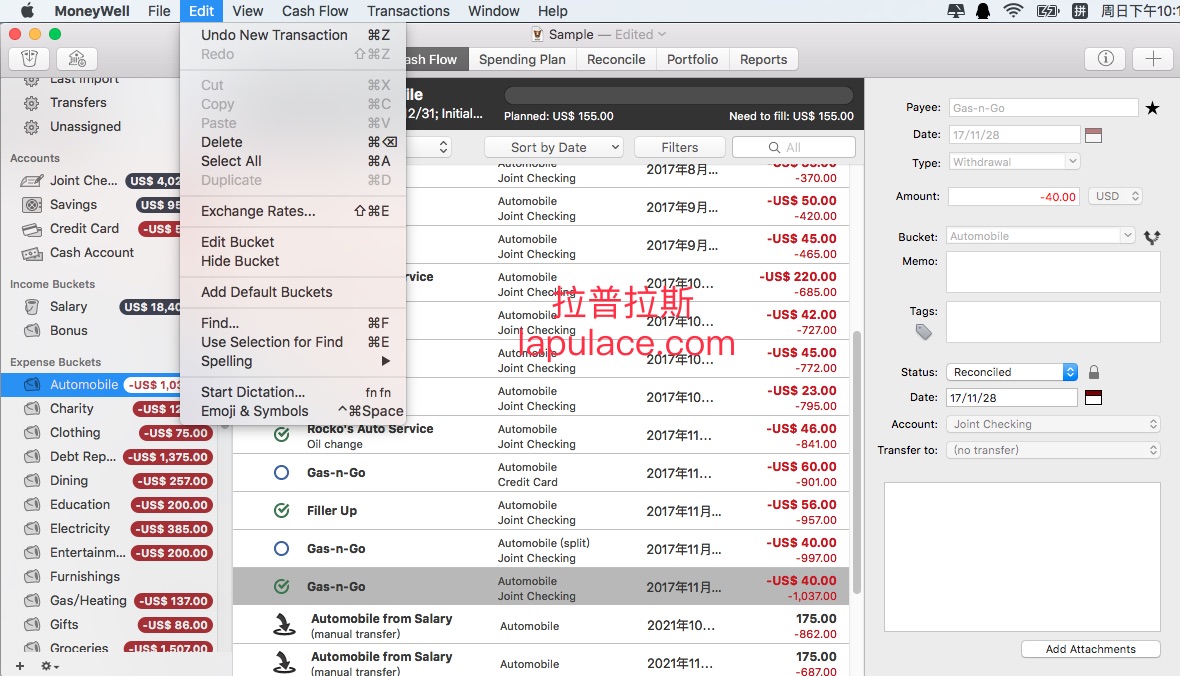
Task: Open the USD currency selector
Action: click(x=1116, y=196)
